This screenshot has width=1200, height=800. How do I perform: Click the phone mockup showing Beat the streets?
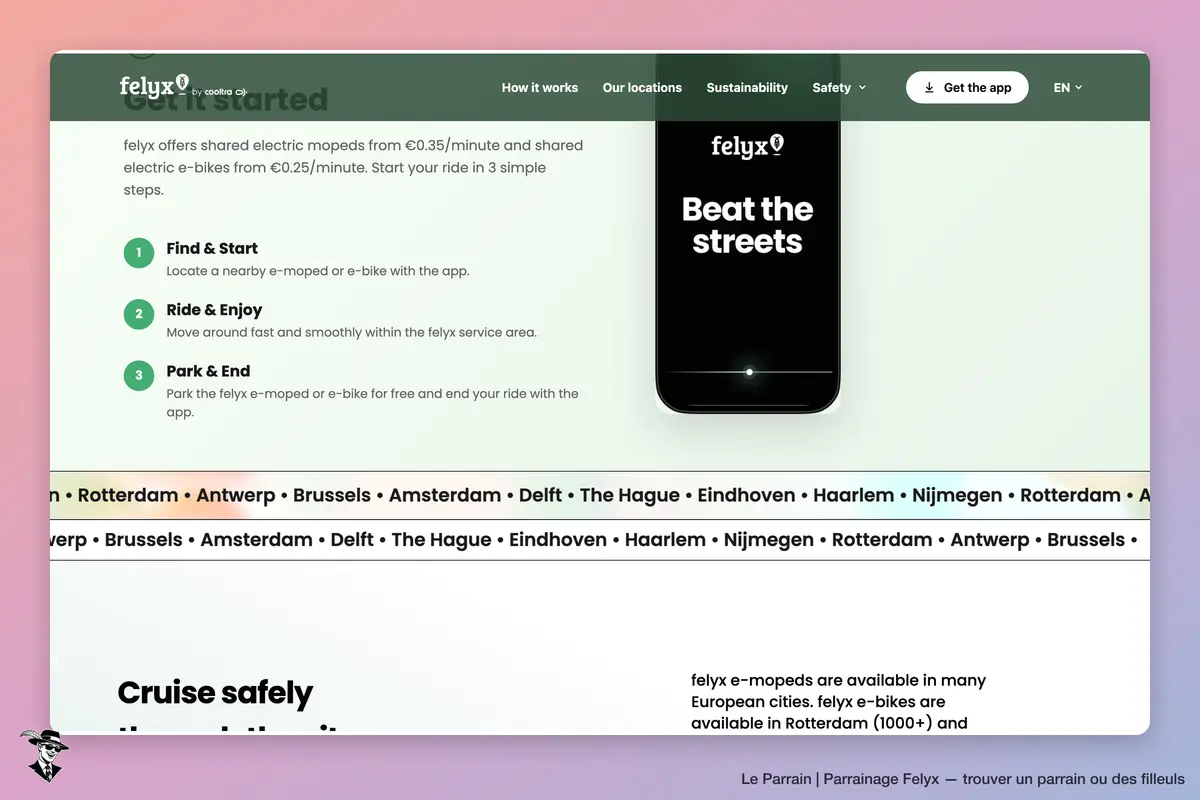(x=748, y=265)
